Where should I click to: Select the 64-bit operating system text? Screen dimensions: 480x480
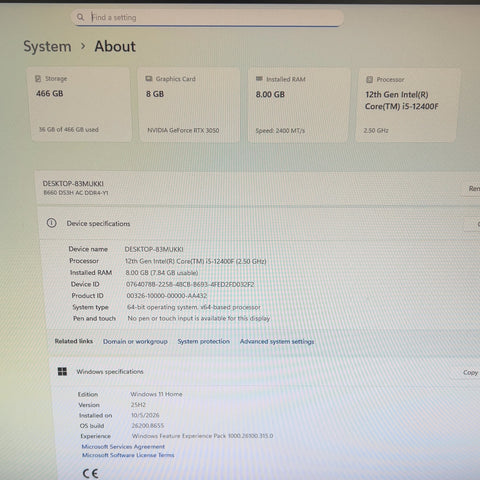point(194,307)
